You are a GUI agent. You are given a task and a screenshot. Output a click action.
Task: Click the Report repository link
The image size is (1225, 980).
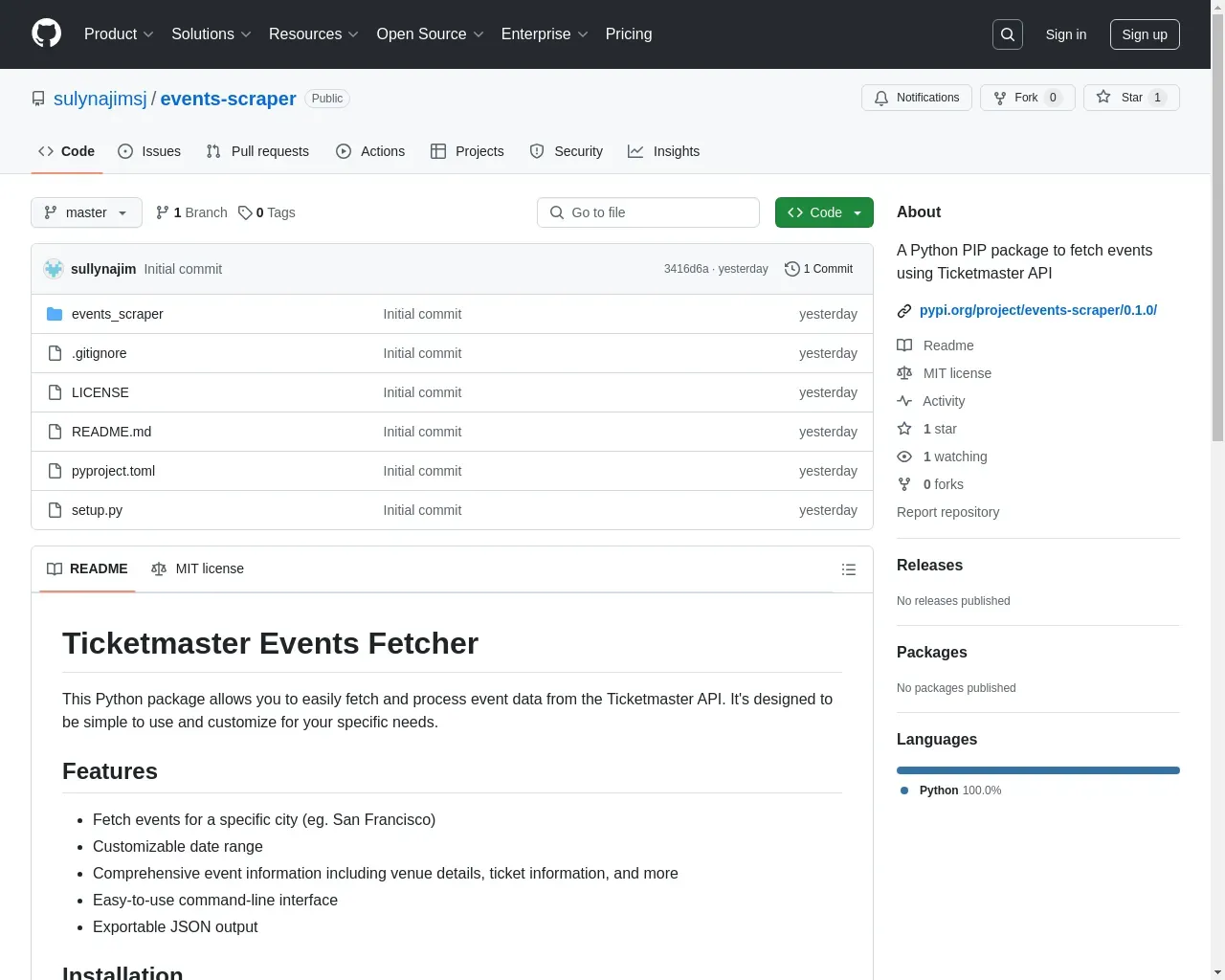click(947, 512)
